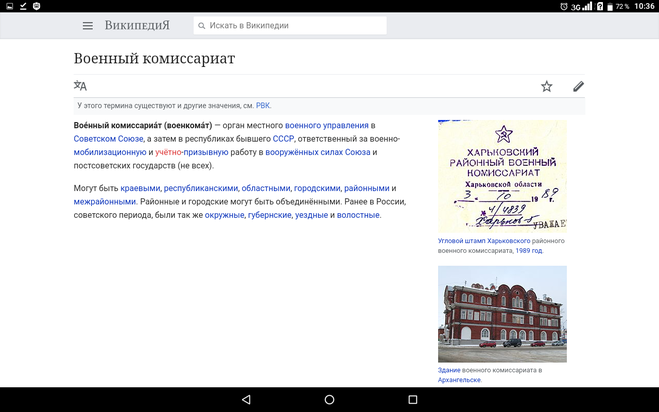Screen dimensions: 659x412
Task: Open the мобилизационную link
Action: pyautogui.click(x=110, y=152)
